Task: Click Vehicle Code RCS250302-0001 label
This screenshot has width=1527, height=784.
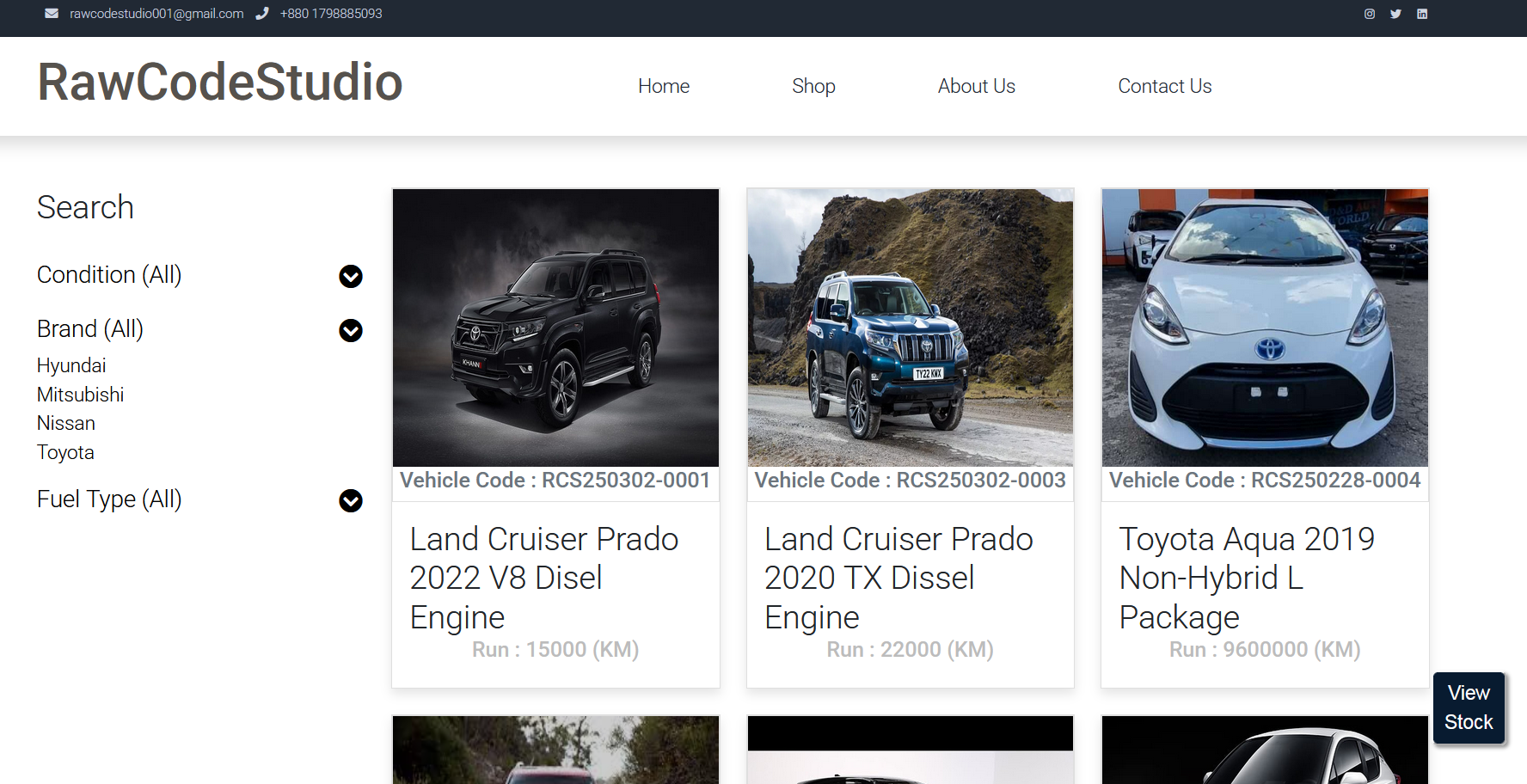Action: coord(555,481)
